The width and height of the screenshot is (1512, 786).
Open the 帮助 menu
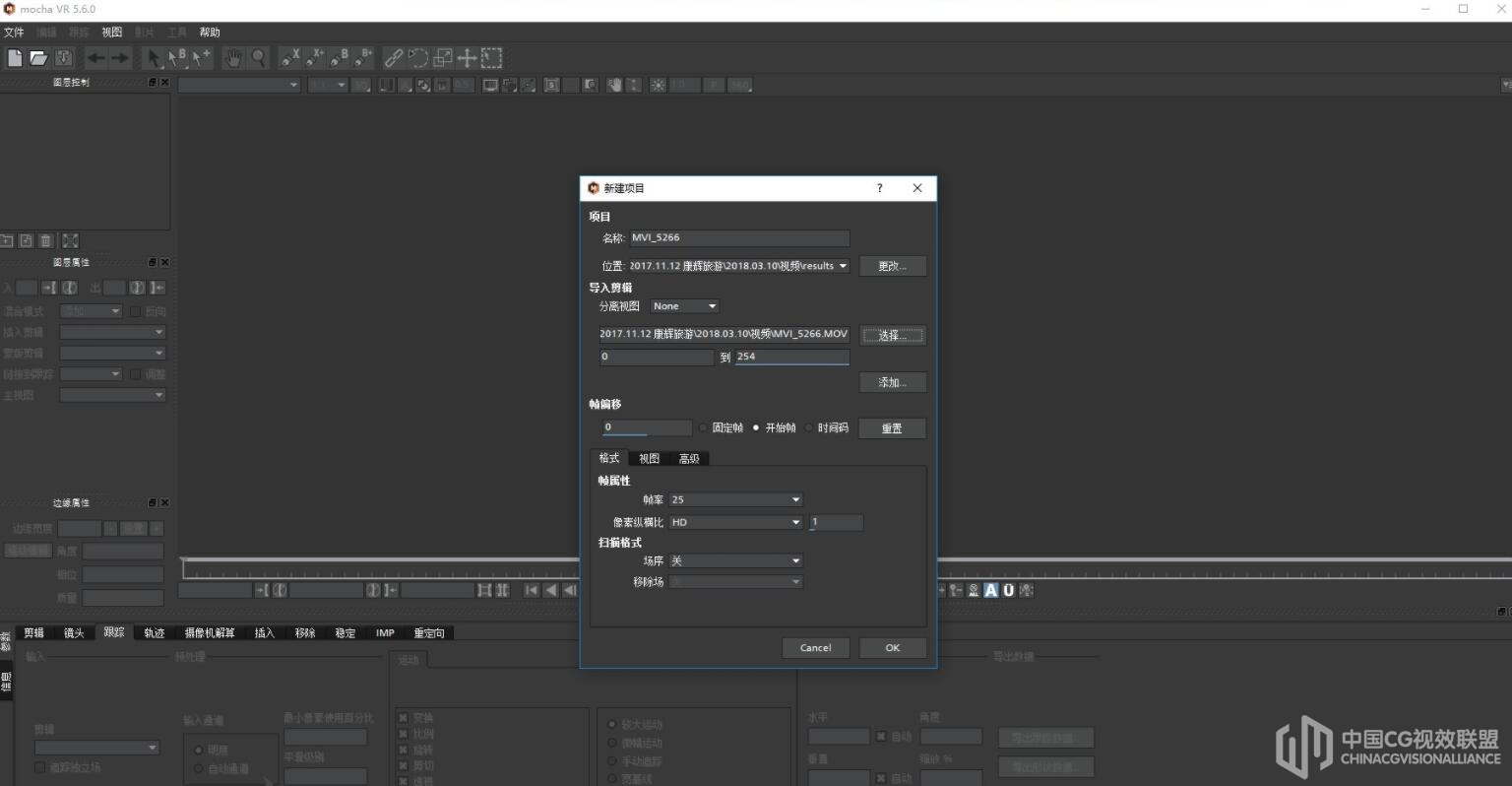pyautogui.click(x=210, y=33)
